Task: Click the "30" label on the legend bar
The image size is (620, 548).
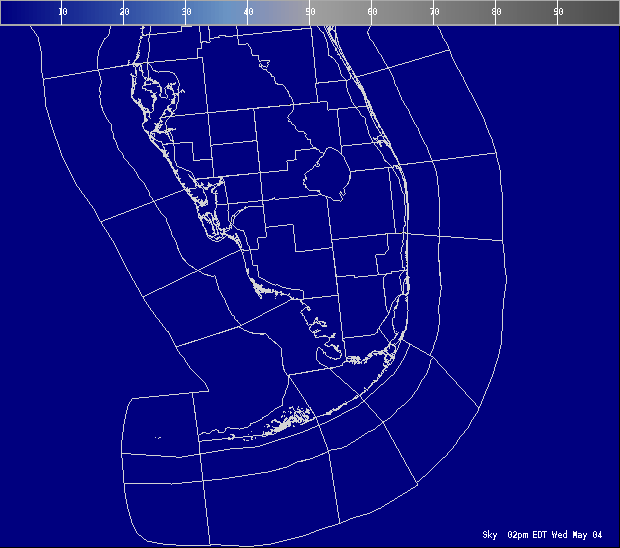Action: point(186,12)
